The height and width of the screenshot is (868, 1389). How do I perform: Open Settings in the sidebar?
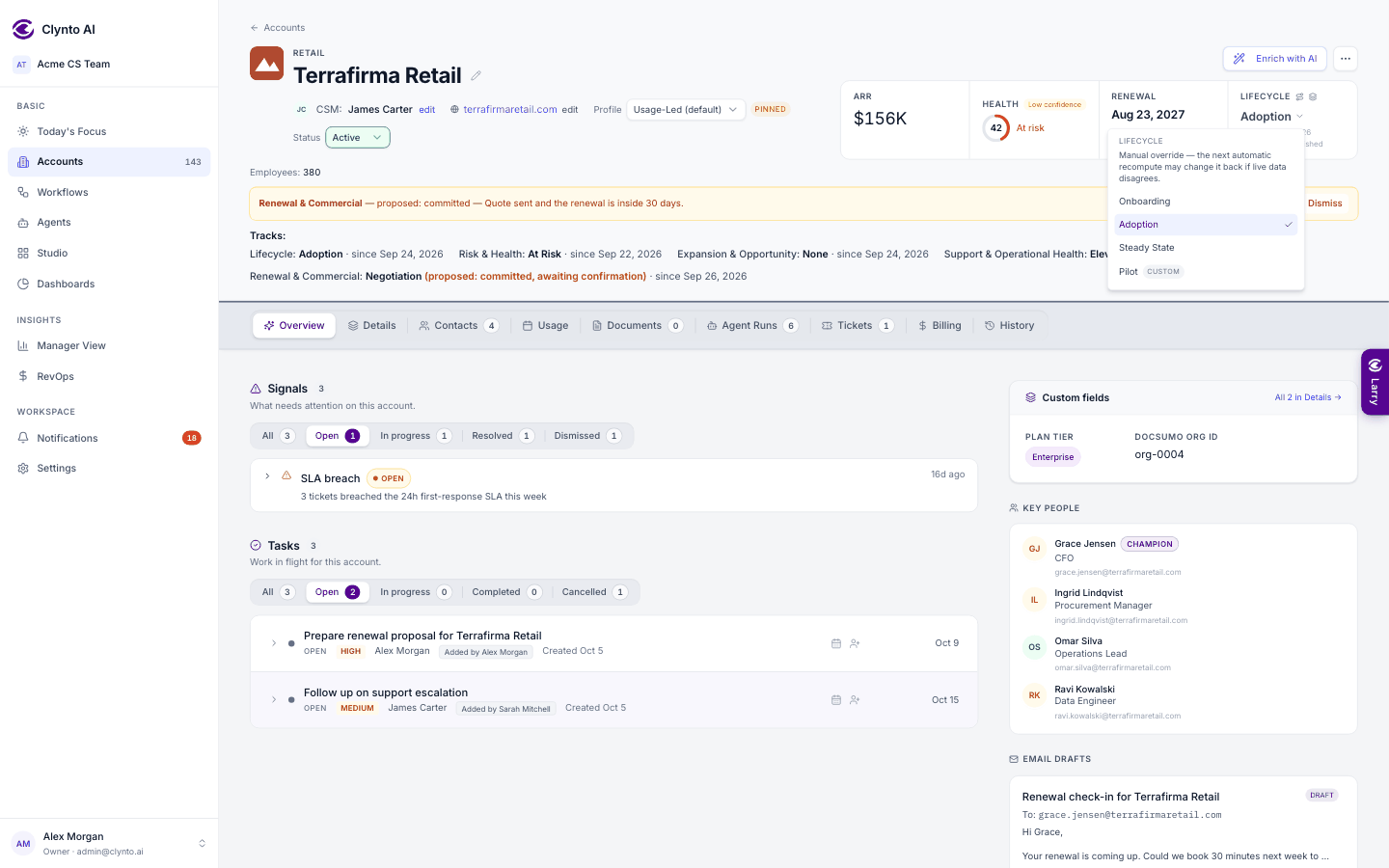(x=109, y=468)
